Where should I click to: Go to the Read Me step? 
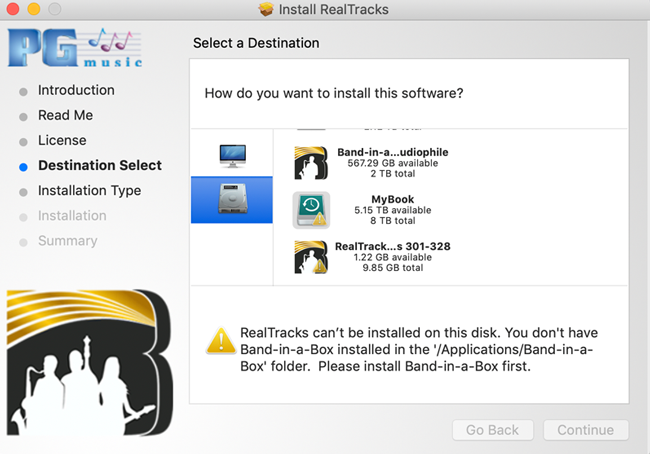(x=65, y=115)
